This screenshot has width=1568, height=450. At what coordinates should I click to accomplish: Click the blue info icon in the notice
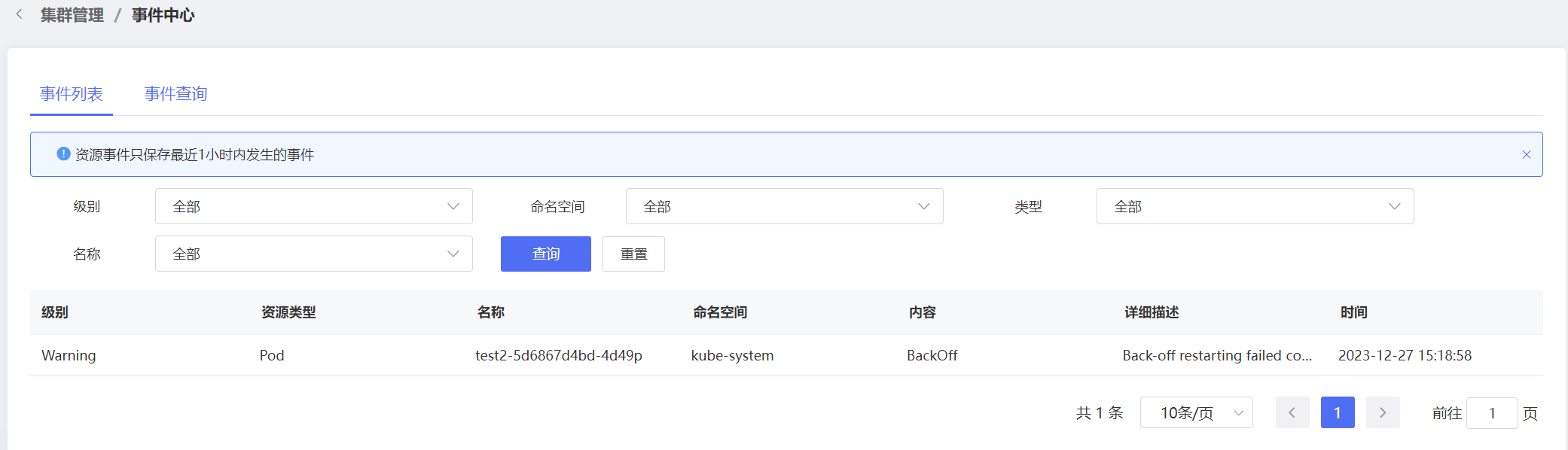63,154
